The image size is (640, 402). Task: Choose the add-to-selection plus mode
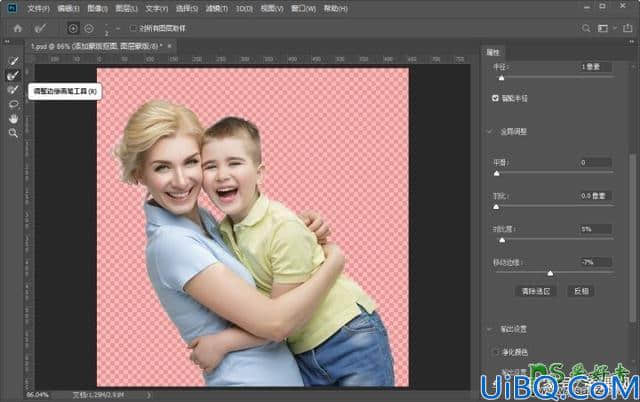73,29
